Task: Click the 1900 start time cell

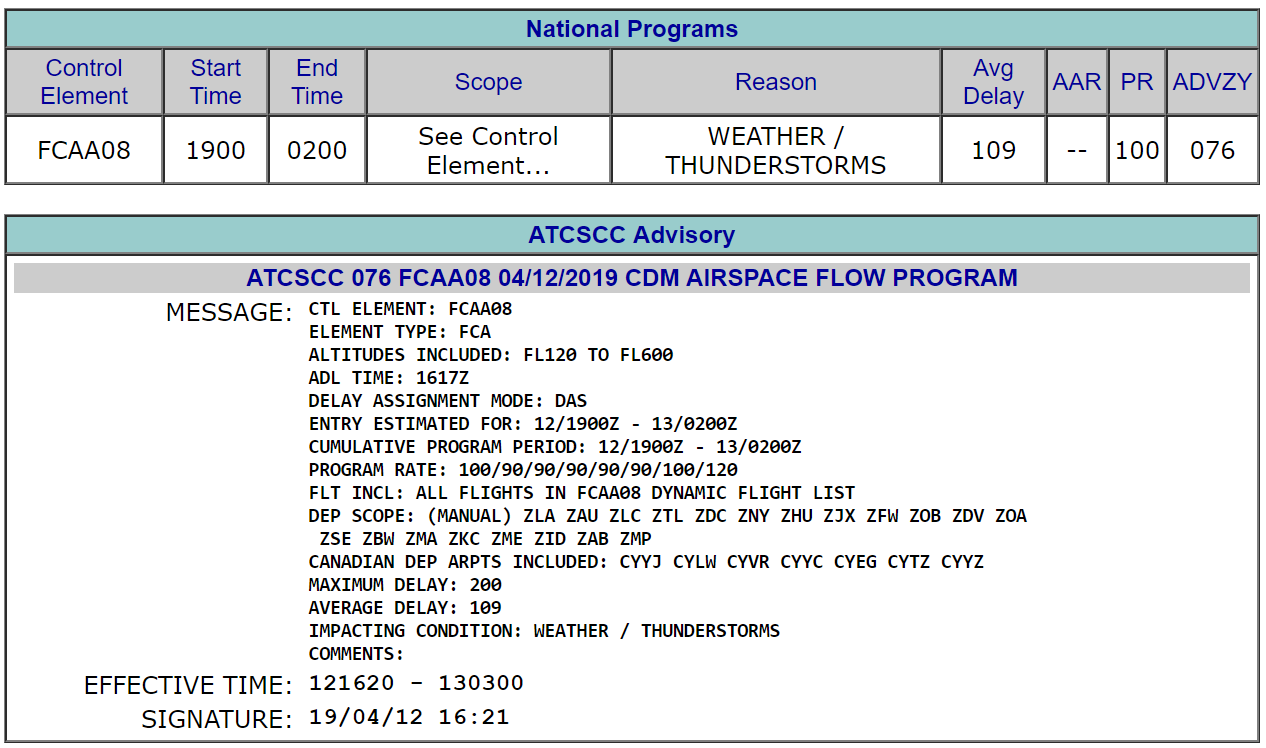Action: (216, 150)
